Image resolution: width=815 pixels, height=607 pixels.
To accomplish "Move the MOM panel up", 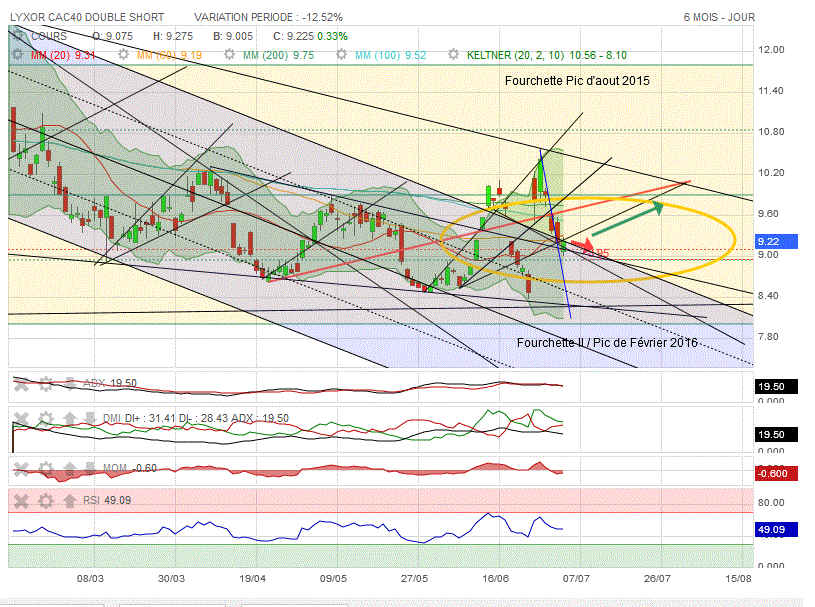I will (70, 469).
